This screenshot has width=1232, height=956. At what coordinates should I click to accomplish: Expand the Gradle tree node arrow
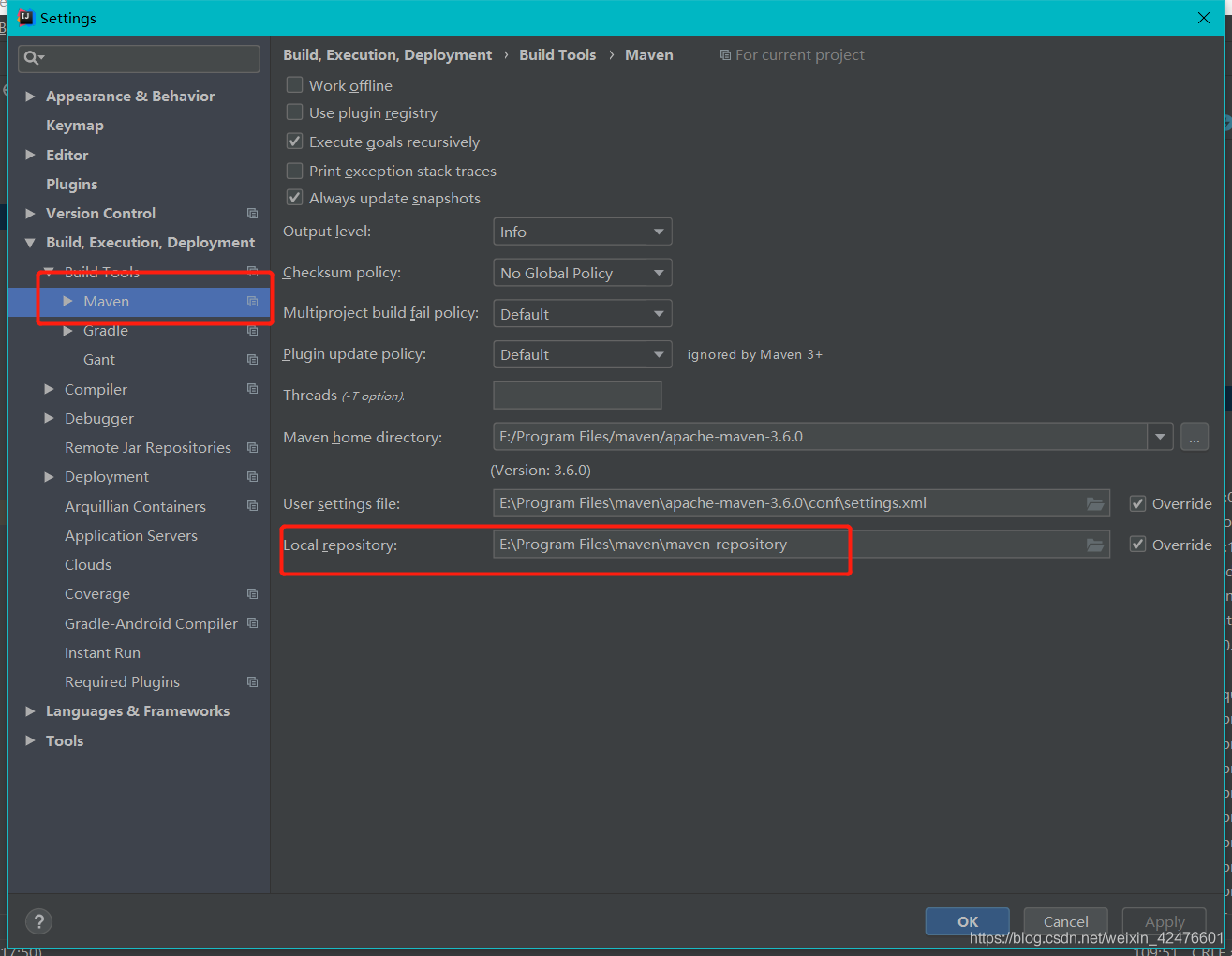click(x=67, y=331)
